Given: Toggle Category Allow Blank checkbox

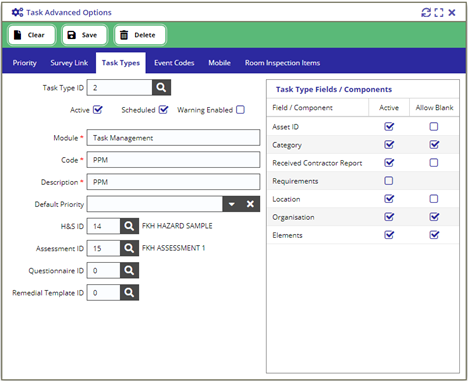Looking at the screenshot, I should click(434, 144).
